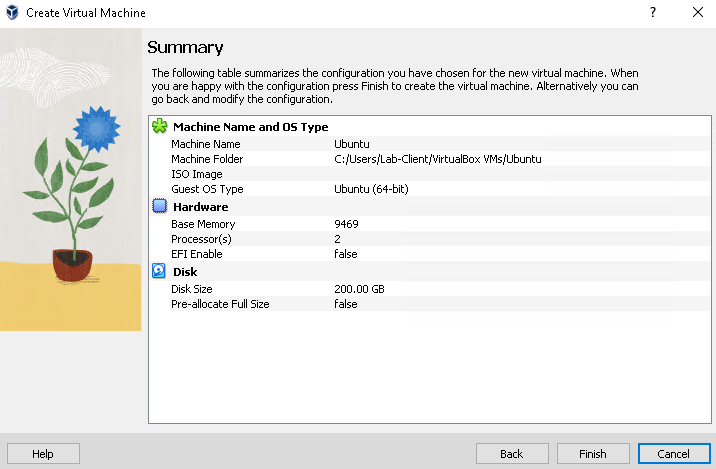Click the 200.00 GB disk size value
The height and width of the screenshot is (469, 716).
[x=359, y=289]
